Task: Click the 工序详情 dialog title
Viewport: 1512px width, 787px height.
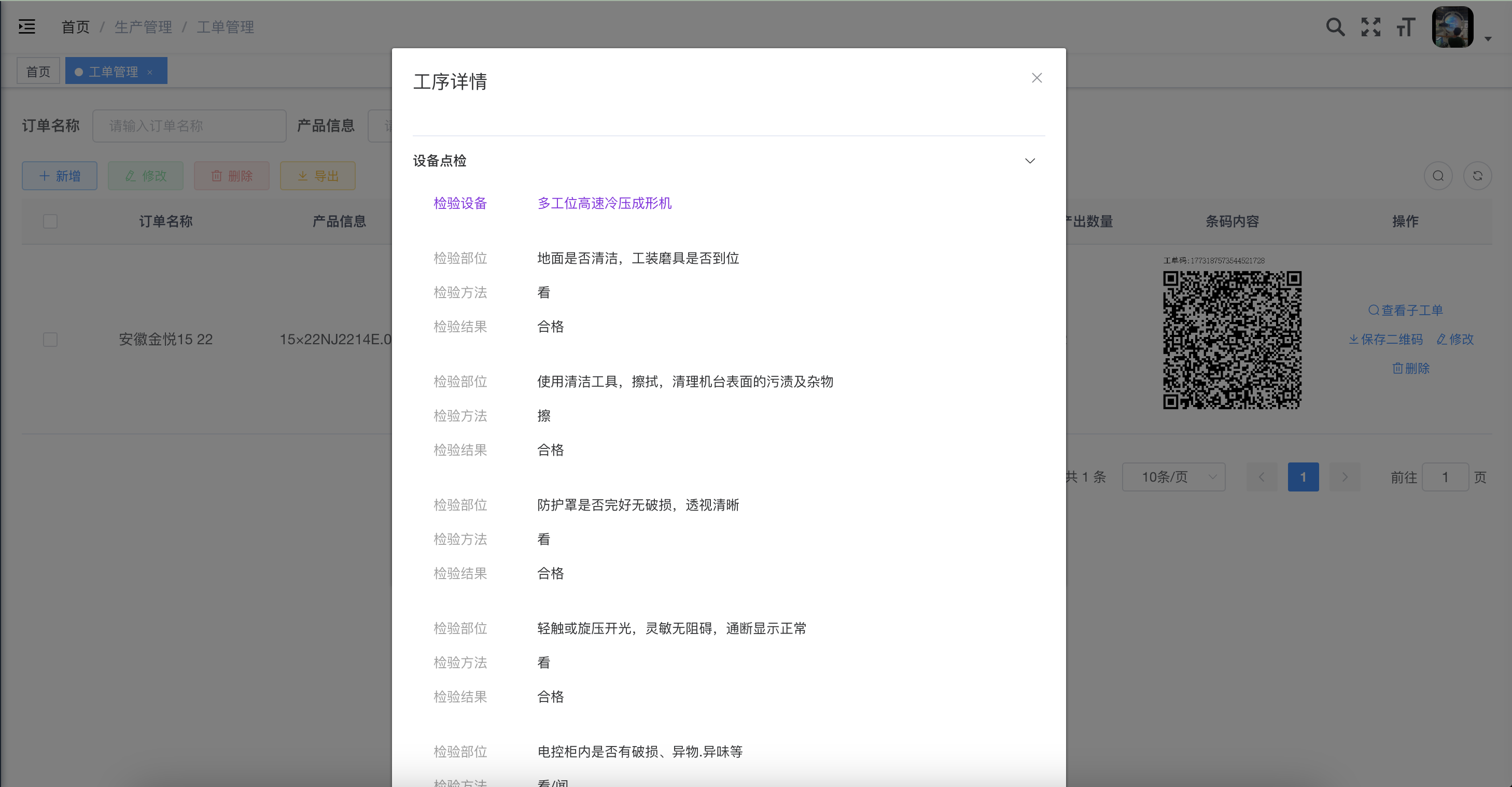Action: coord(450,81)
